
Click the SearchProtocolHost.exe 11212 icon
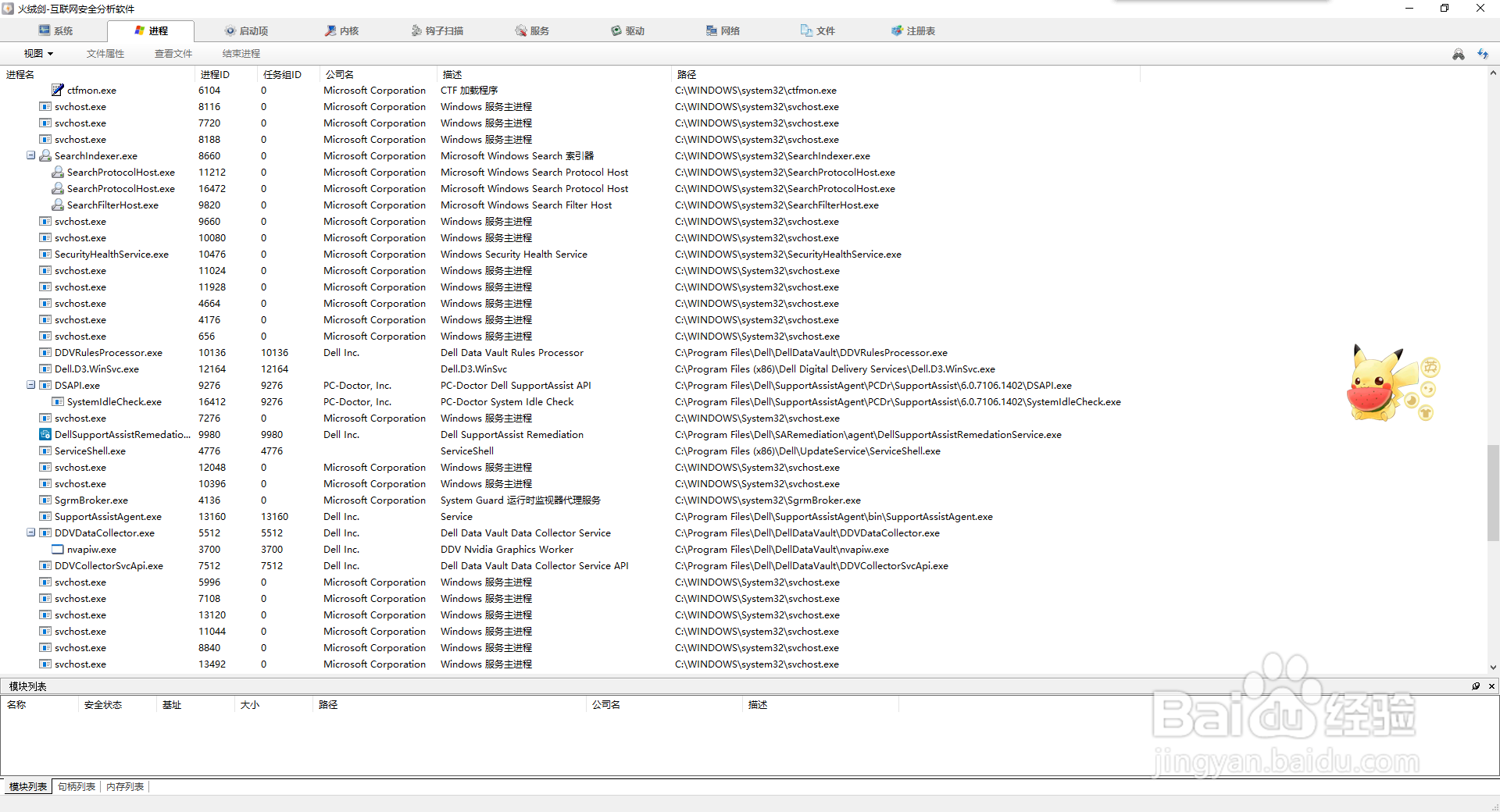pos(58,172)
